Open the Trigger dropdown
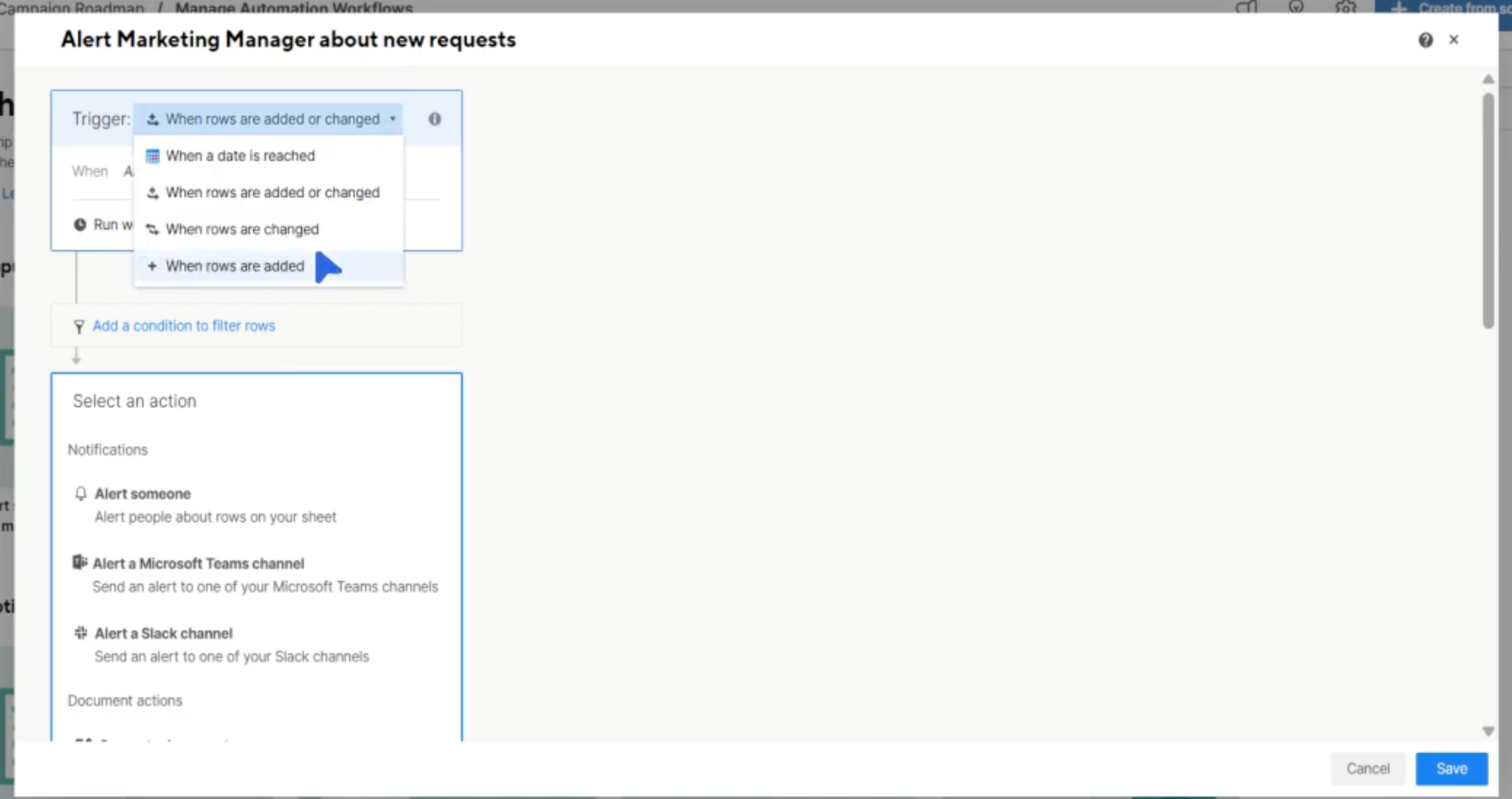 point(269,119)
